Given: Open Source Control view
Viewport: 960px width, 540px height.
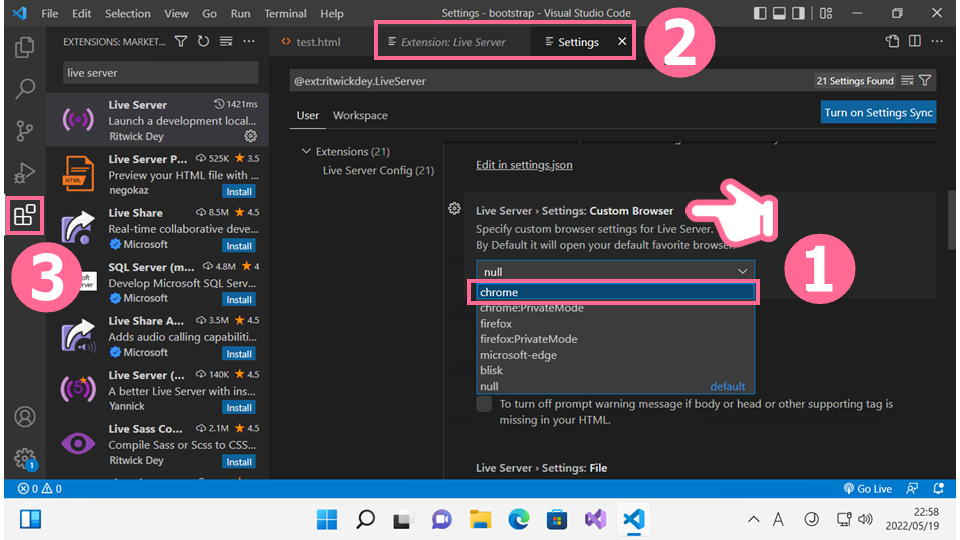Looking at the screenshot, I should coord(24,130).
